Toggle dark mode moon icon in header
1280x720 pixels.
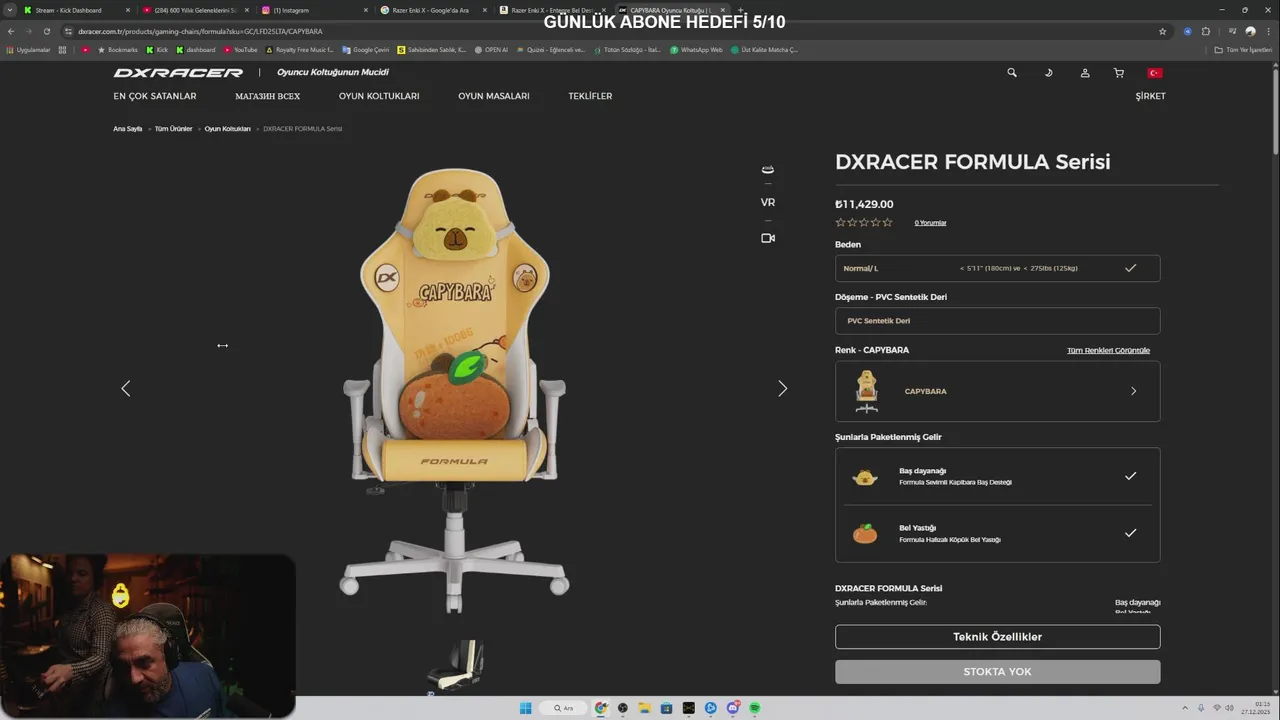tap(1048, 73)
